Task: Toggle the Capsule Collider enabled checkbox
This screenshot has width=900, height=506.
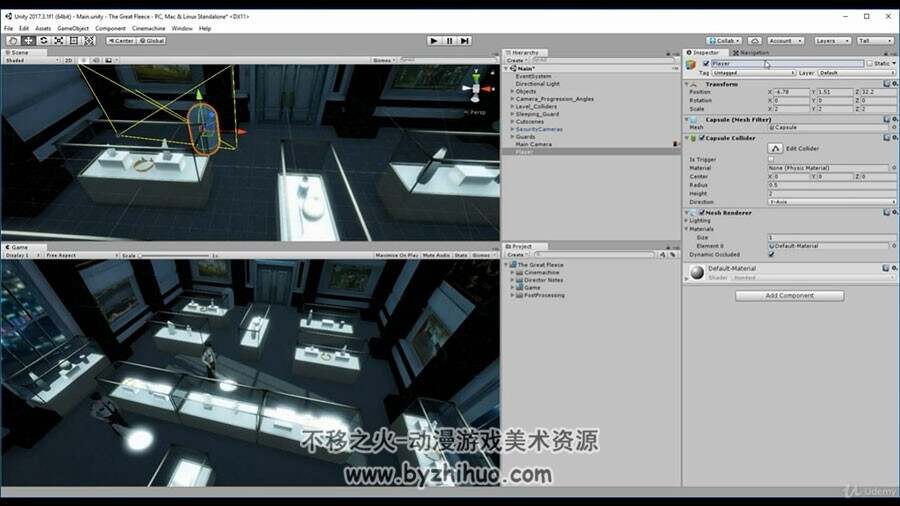Action: [701, 138]
